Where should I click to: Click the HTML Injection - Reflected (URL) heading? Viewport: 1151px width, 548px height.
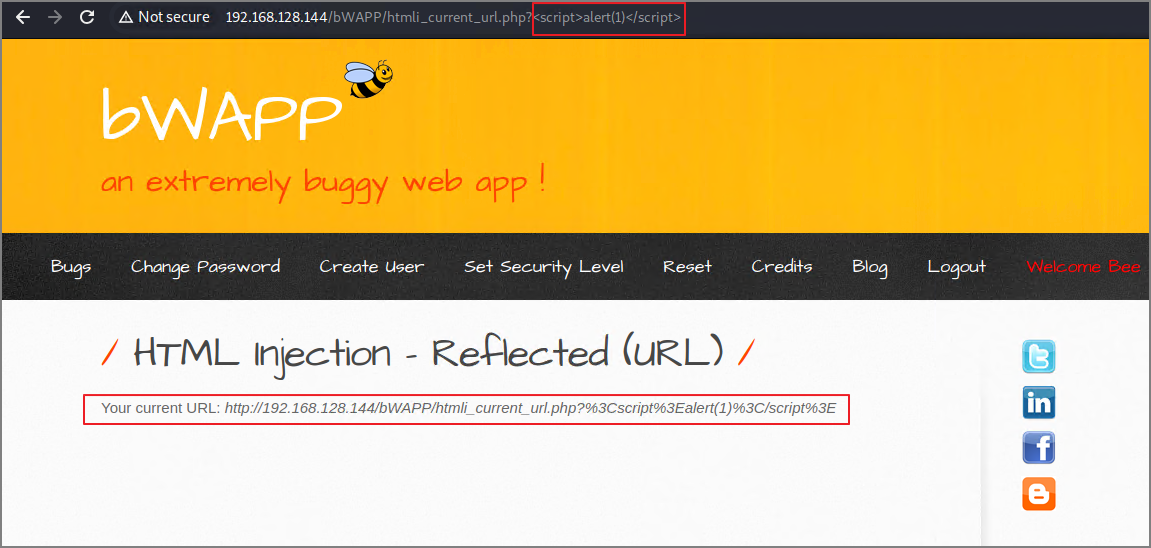(428, 354)
